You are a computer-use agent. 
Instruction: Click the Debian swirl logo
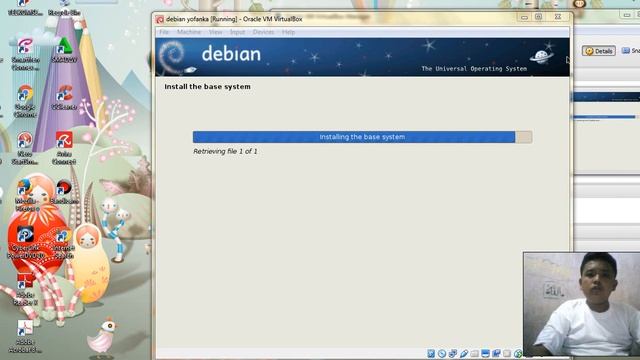pos(173,57)
